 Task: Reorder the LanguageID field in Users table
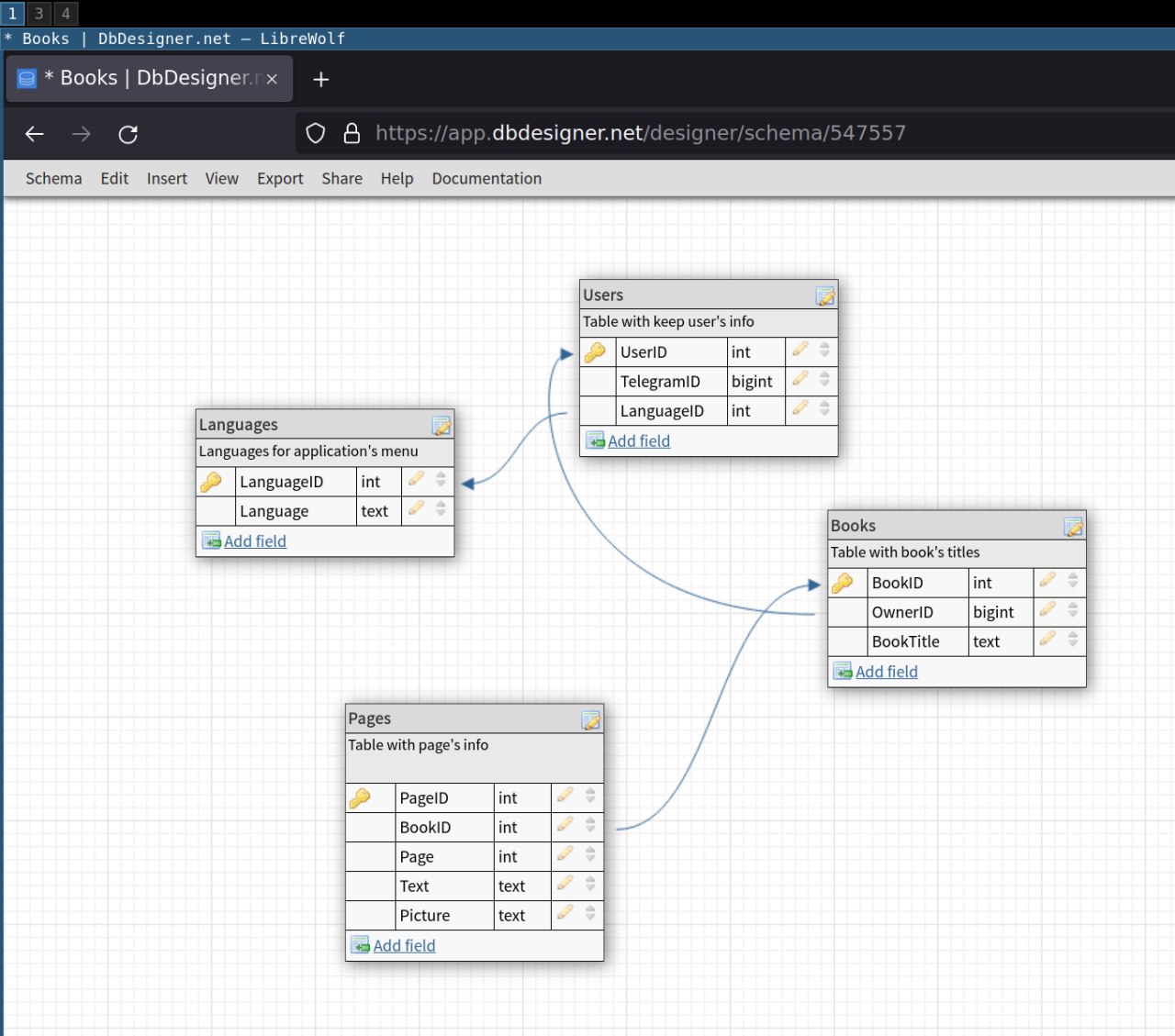(824, 408)
